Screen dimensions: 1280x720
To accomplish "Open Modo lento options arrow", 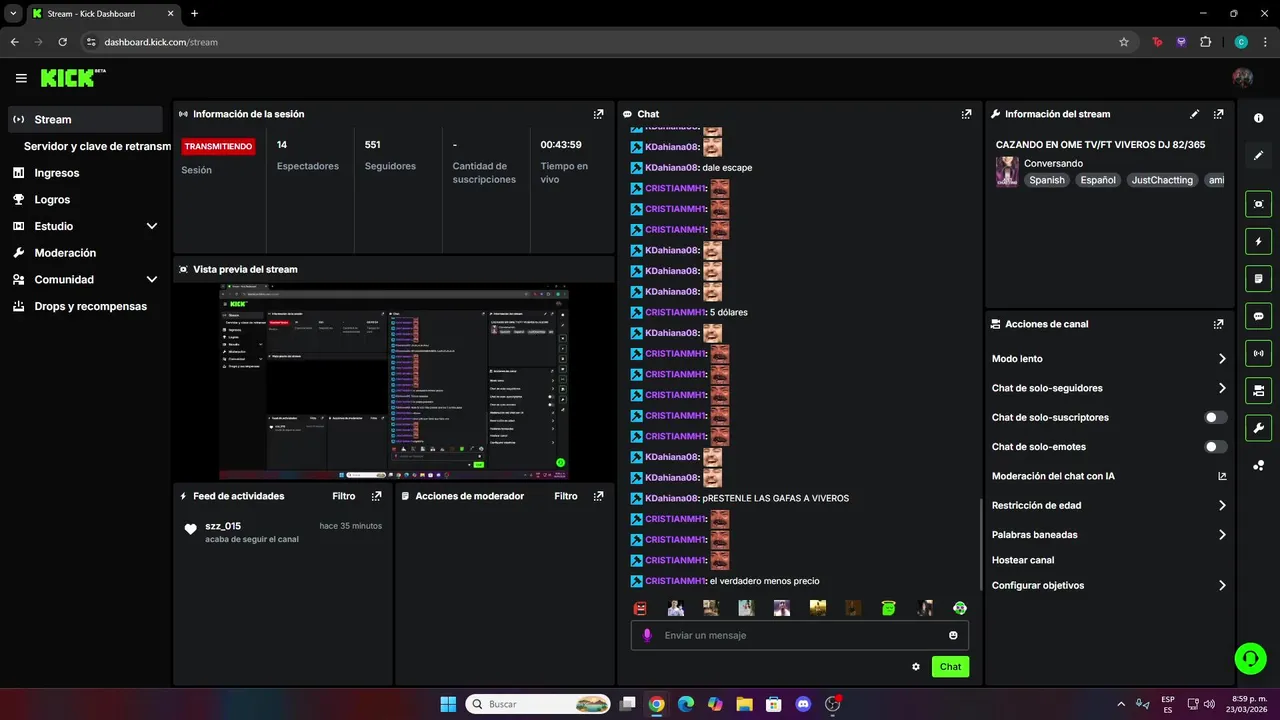I will pyautogui.click(x=1222, y=359).
